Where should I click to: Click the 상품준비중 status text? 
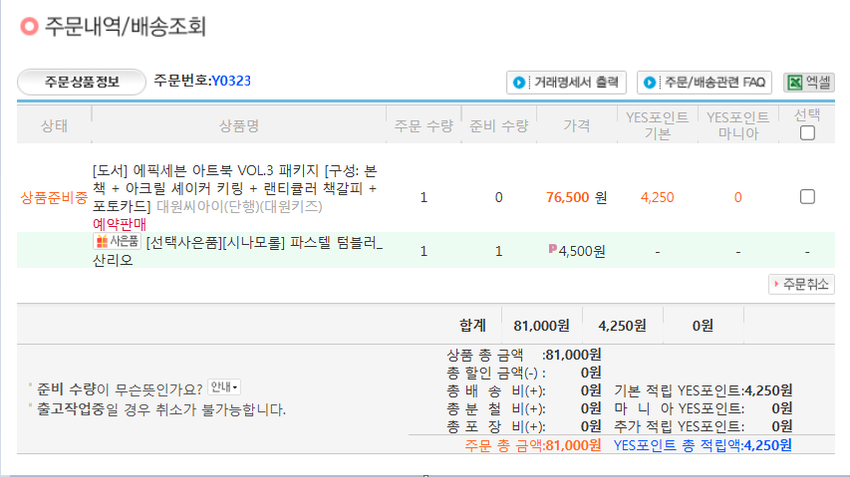(54, 197)
